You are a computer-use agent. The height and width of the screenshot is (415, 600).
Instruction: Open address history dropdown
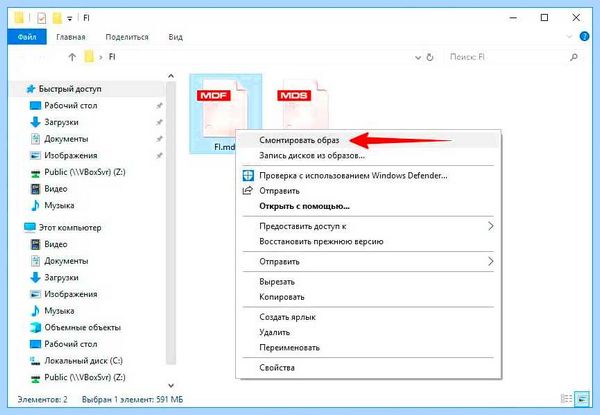pyautogui.click(x=418, y=57)
